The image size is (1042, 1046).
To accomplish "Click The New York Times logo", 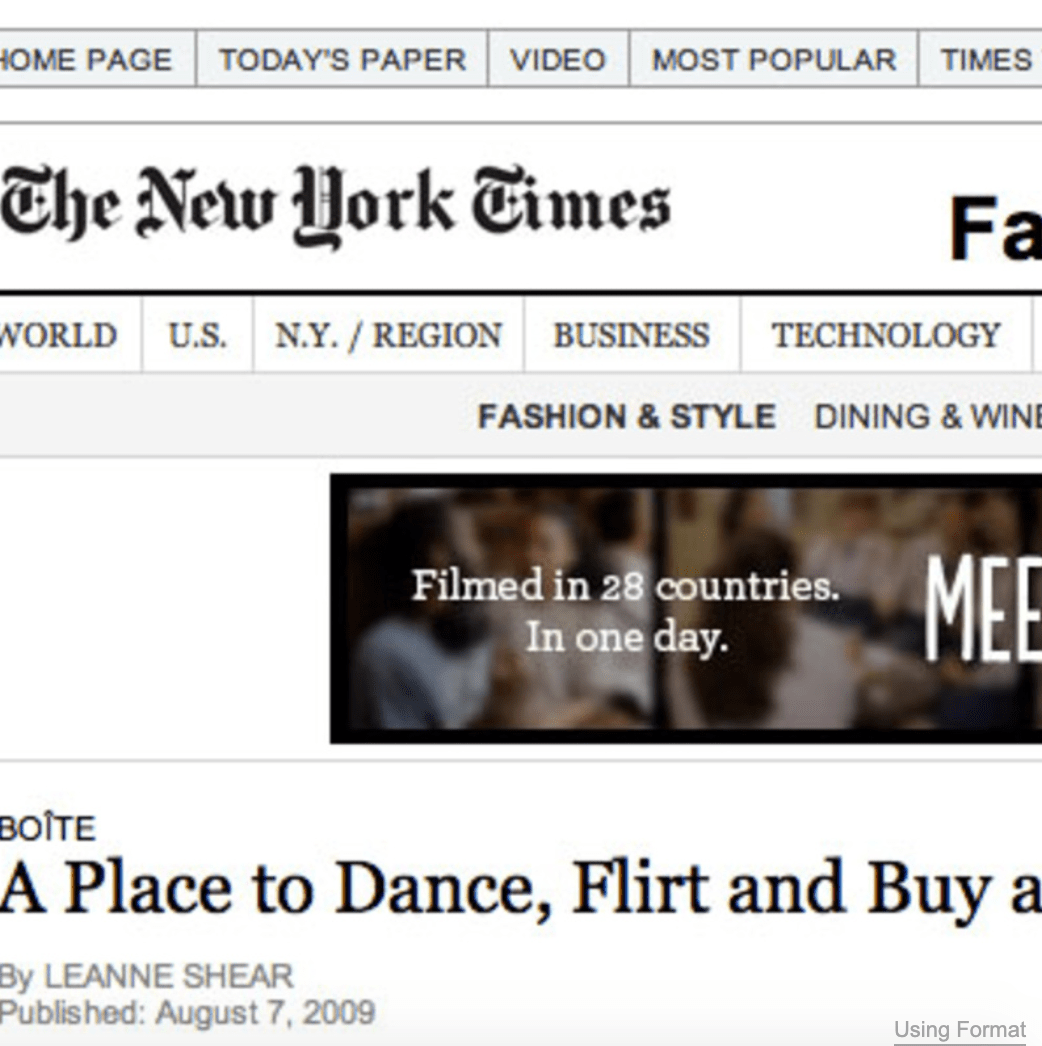I will tap(335, 205).
